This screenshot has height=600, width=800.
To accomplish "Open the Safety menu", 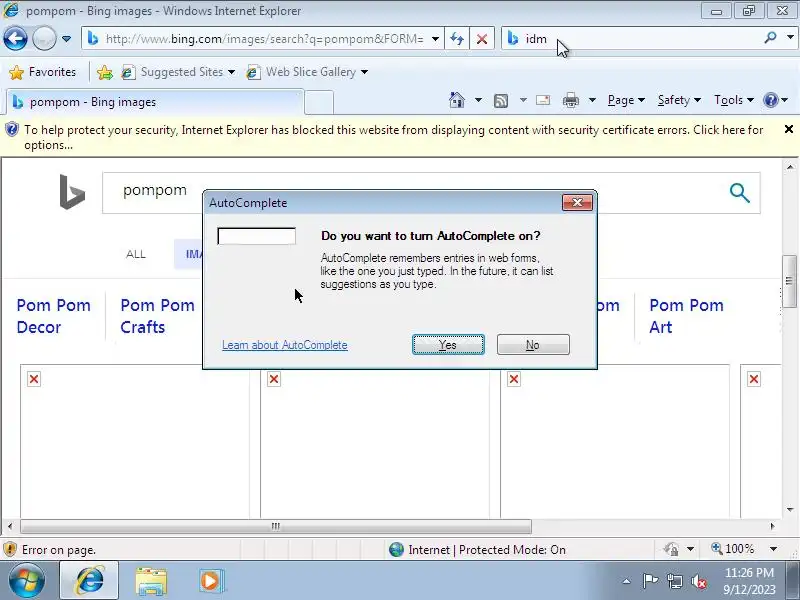I will coord(679,100).
